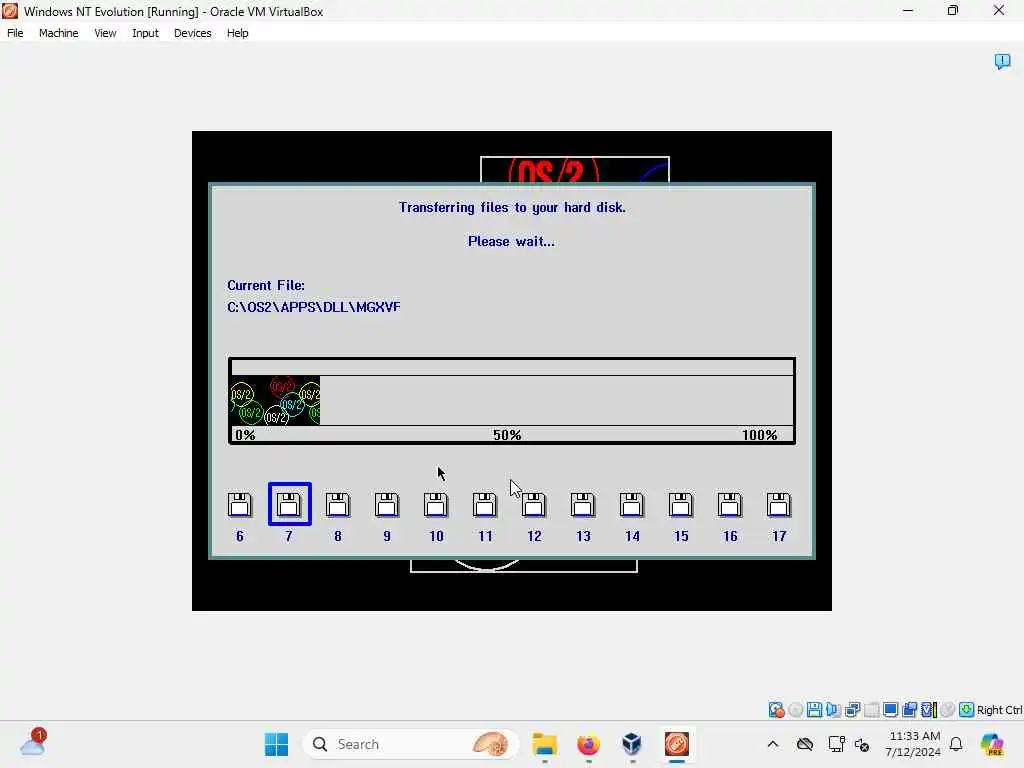Image resolution: width=1024 pixels, height=768 pixels.
Task: Click the current file path C:\OS2\APPS\DLL\MGXVF
Action: 313,307
